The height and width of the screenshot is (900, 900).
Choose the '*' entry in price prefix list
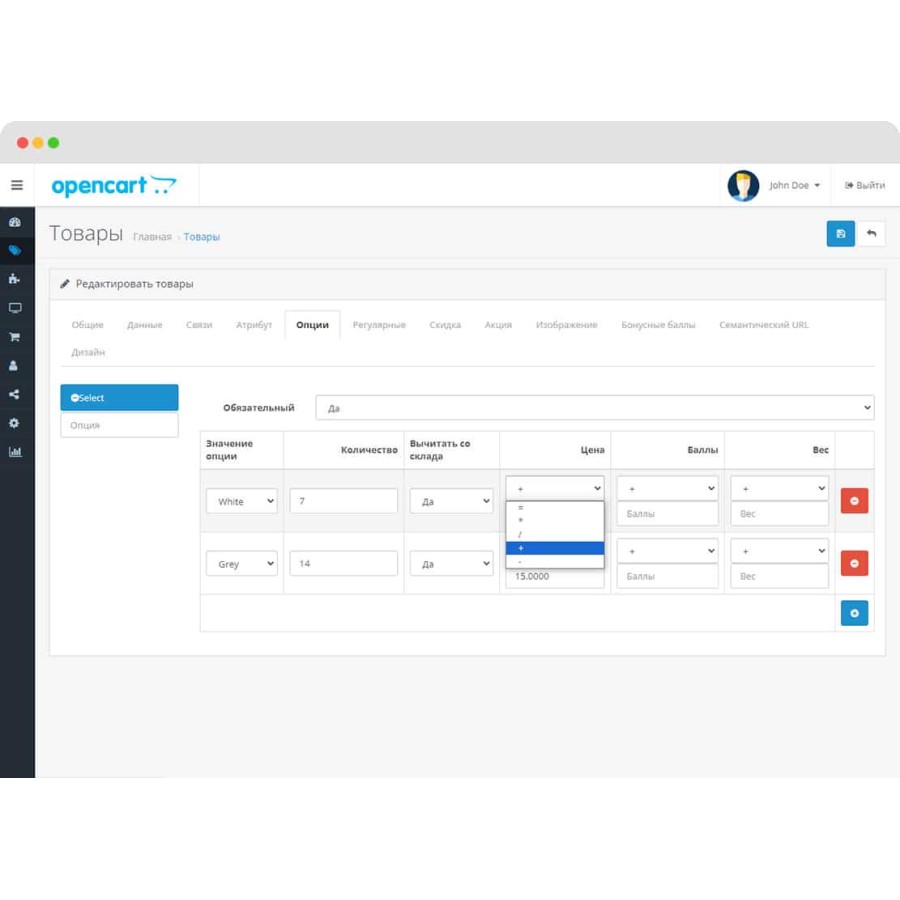pyautogui.click(x=554, y=521)
